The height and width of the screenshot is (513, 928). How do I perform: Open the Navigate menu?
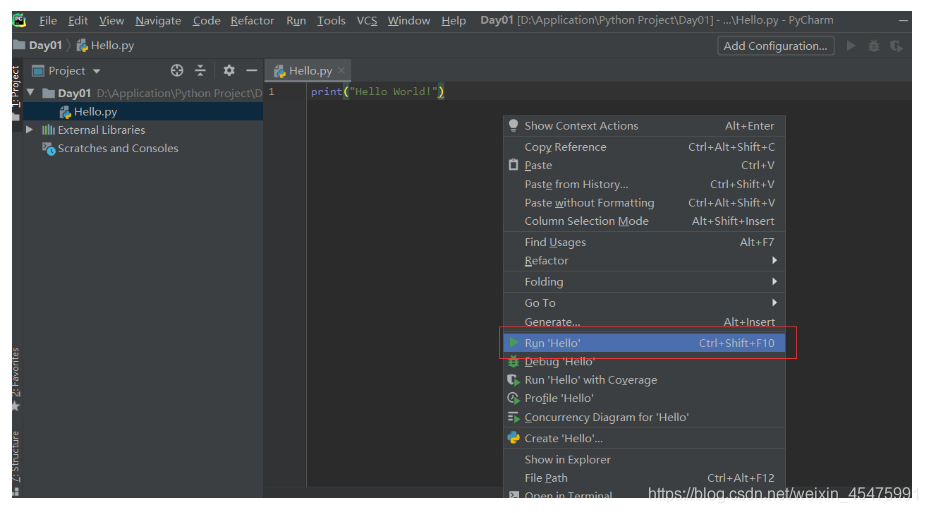tap(158, 21)
